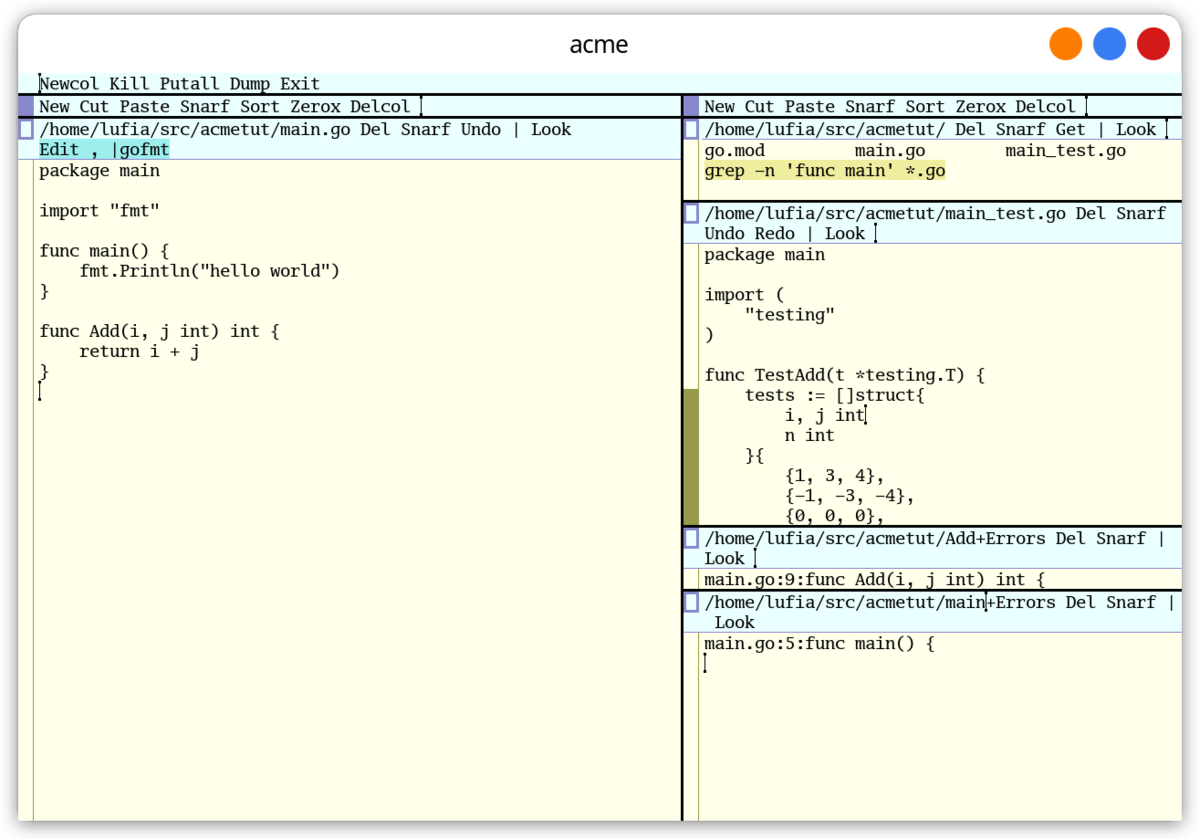The image size is (1200, 839).
Task: Click the |gofmt command in the main.go tag
Action: coord(140,150)
